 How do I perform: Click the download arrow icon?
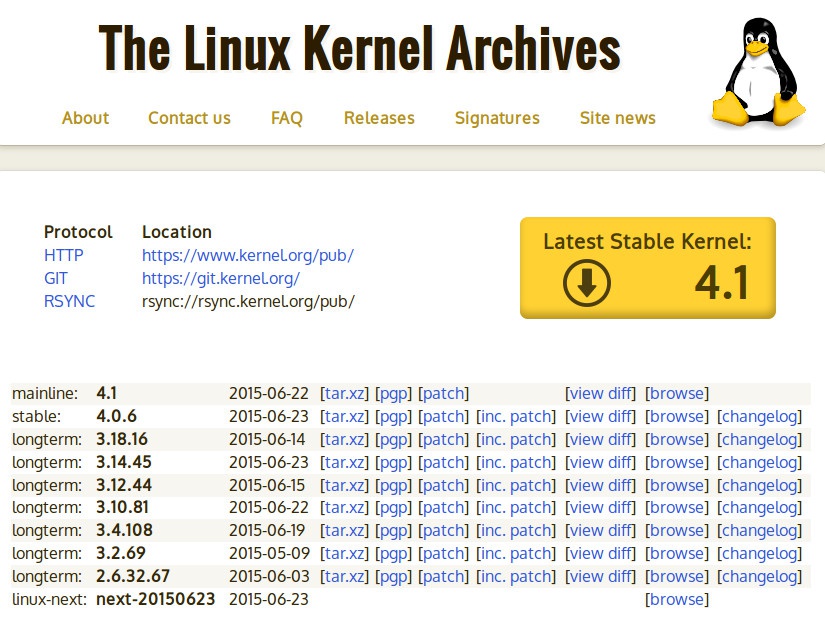[x=587, y=283]
